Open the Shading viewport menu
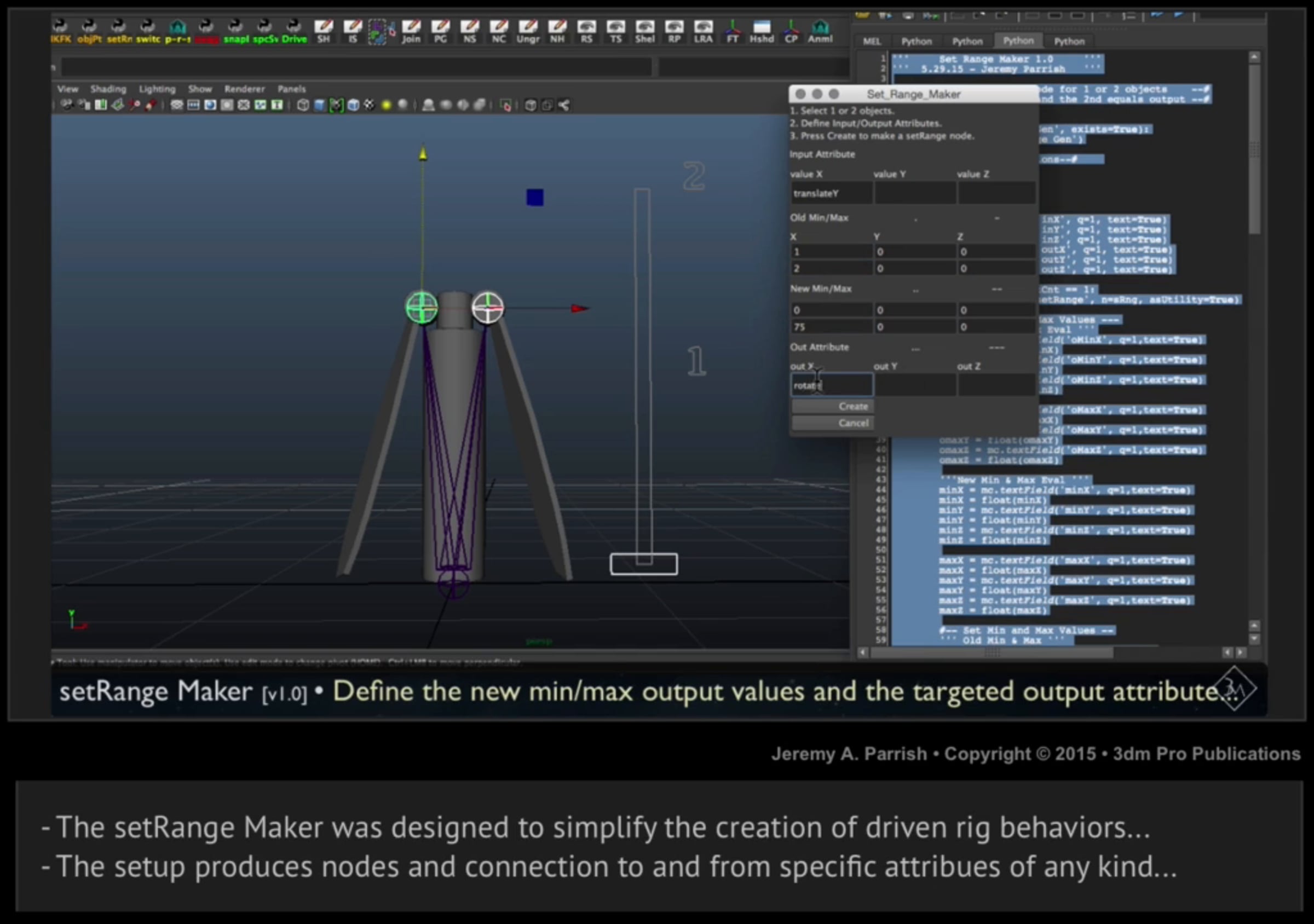1314x924 pixels. [108, 89]
